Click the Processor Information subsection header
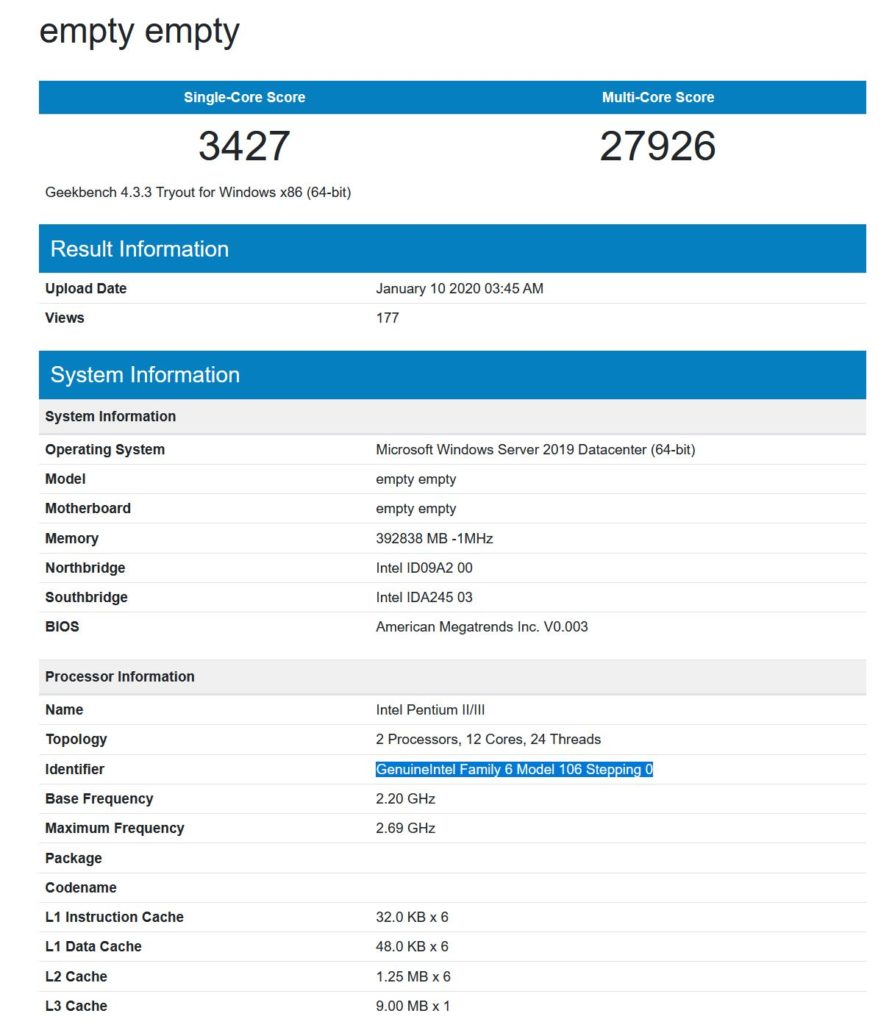Image resolution: width=892 pixels, height=1030 pixels. (x=121, y=676)
